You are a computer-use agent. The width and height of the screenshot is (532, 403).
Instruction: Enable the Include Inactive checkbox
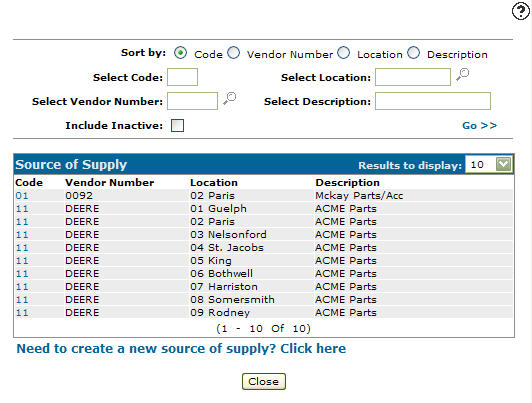(177, 125)
